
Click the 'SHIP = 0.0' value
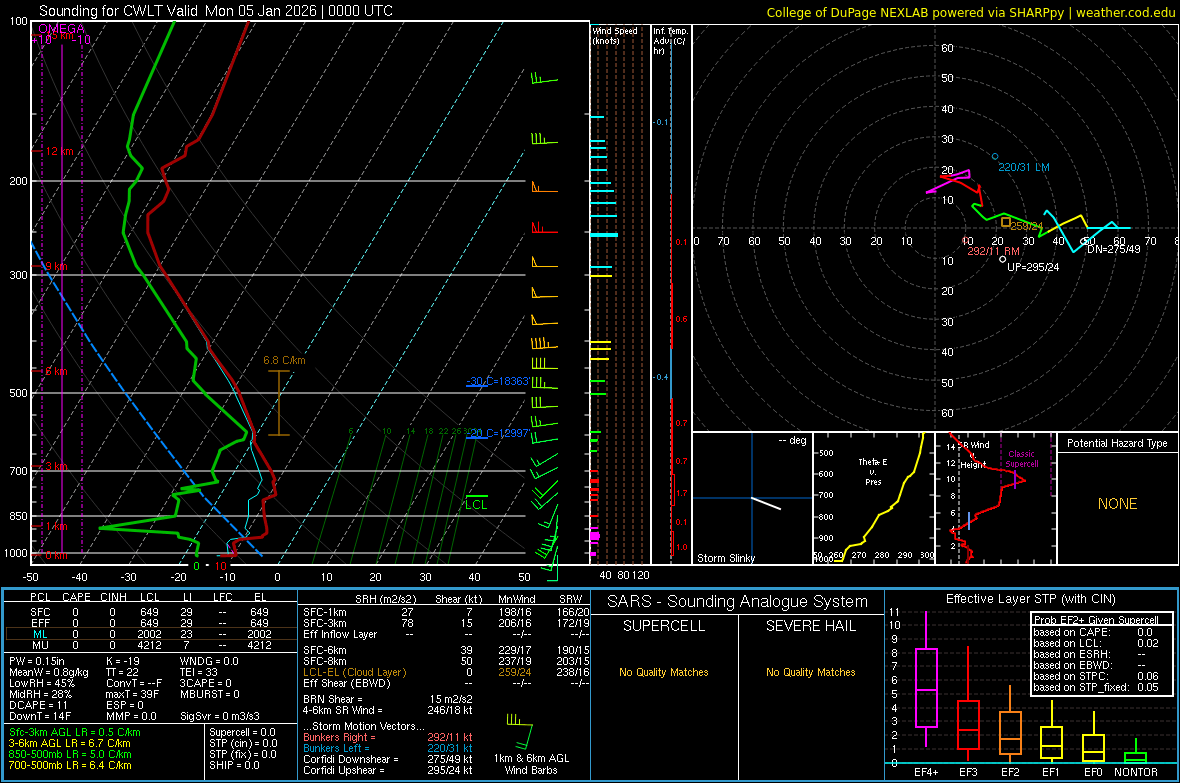234,765
